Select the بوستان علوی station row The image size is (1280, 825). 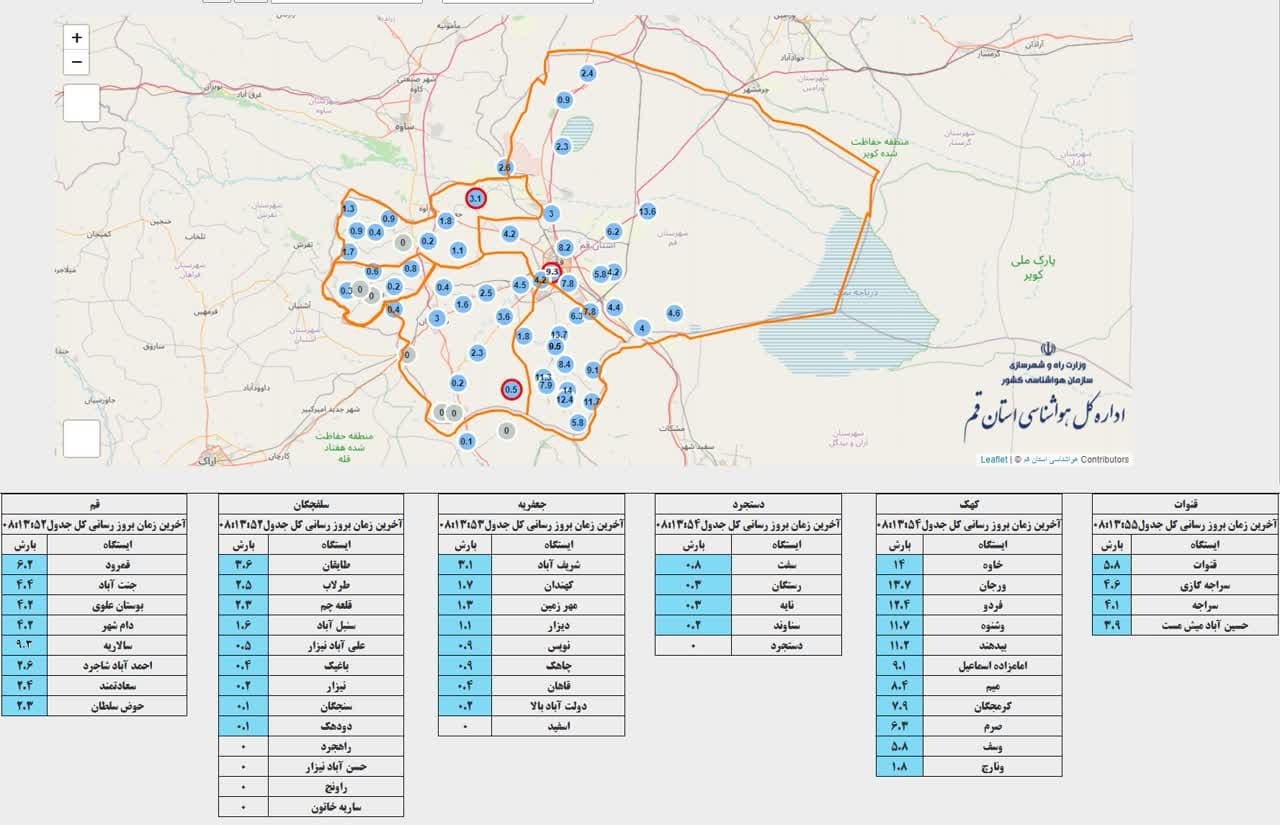pyautogui.click(x=95, y=605)
